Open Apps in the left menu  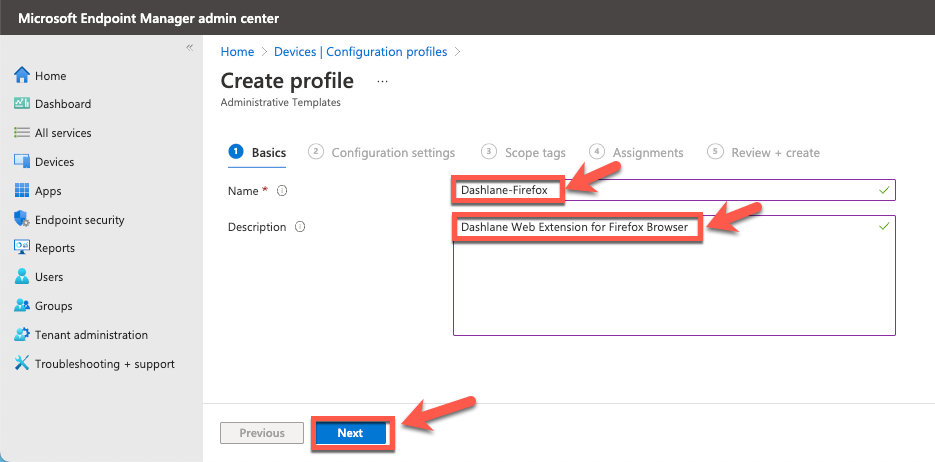coord(48,191)
